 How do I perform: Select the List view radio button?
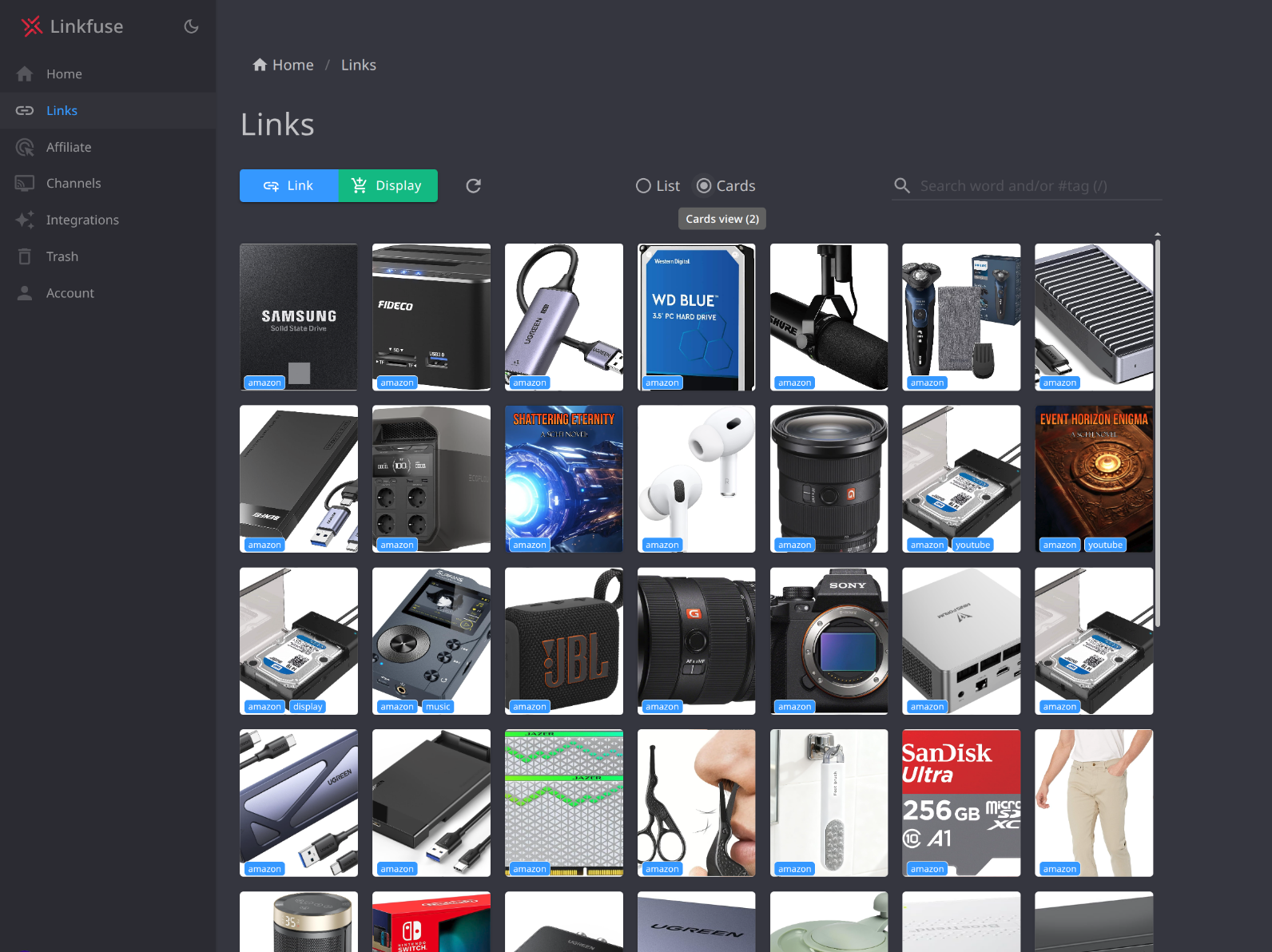pos(643,186)
